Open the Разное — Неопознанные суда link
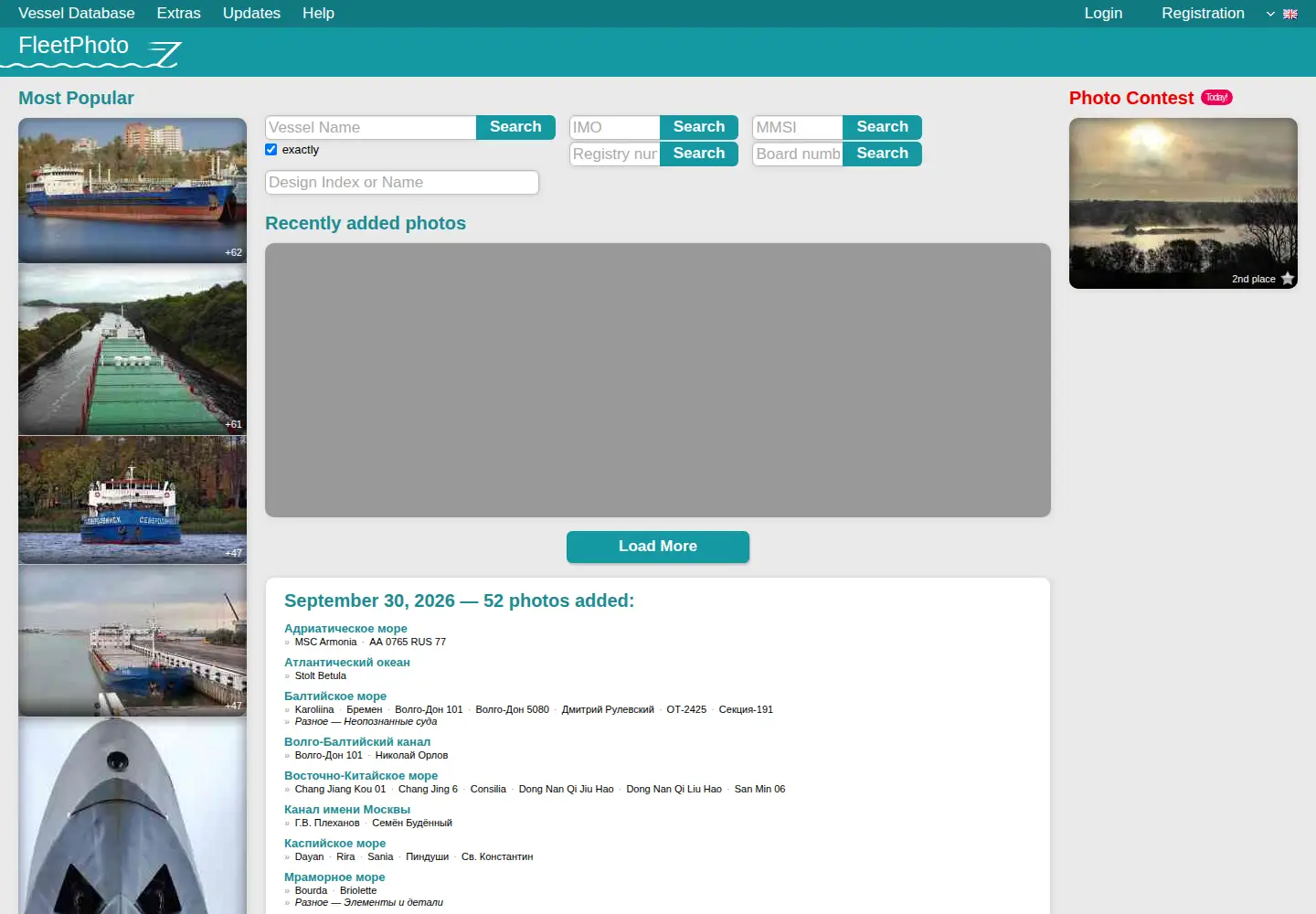The width and height of the screenshot is (1316, 914). click(366, 721)
